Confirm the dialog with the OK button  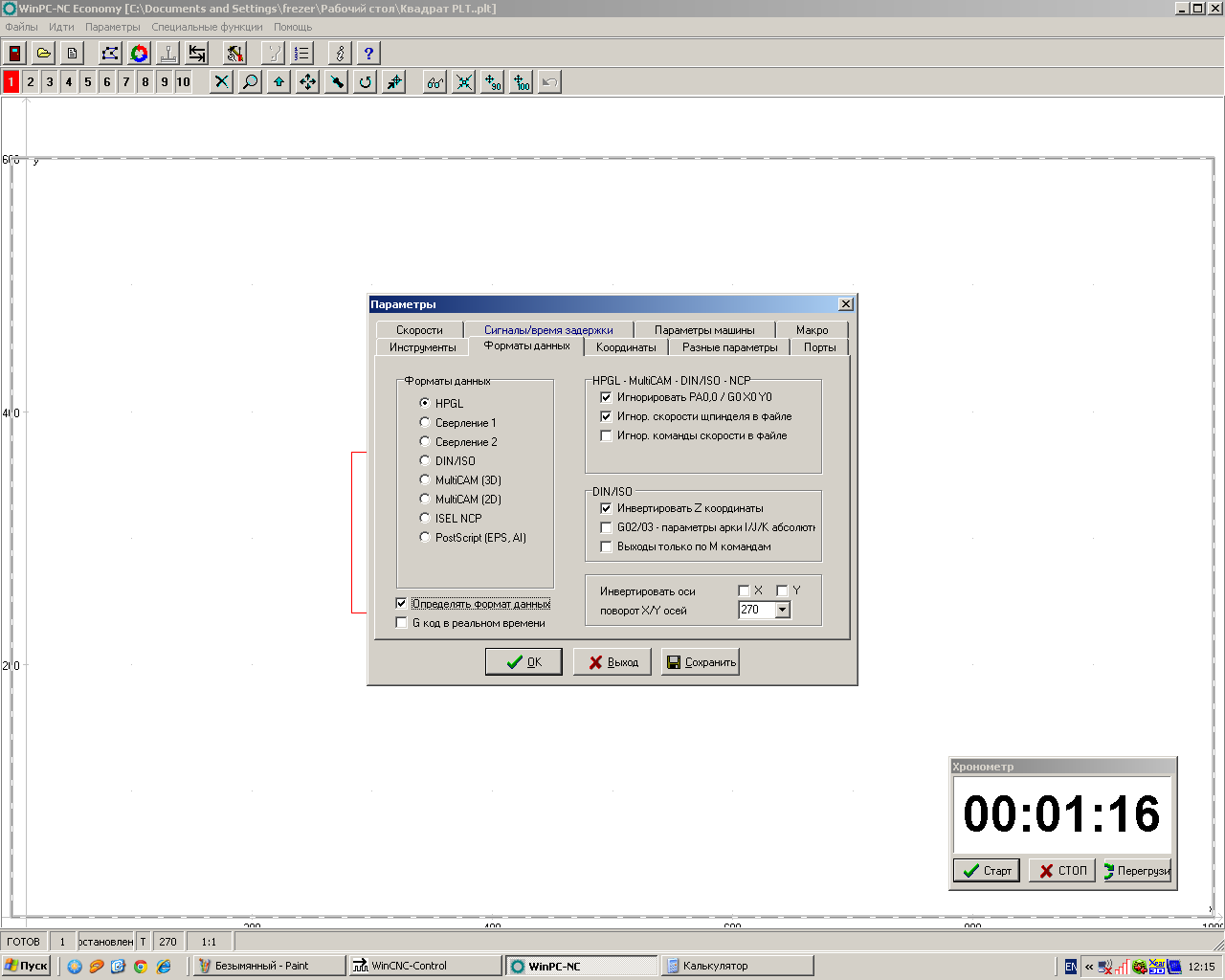click(x=523, y=661)
